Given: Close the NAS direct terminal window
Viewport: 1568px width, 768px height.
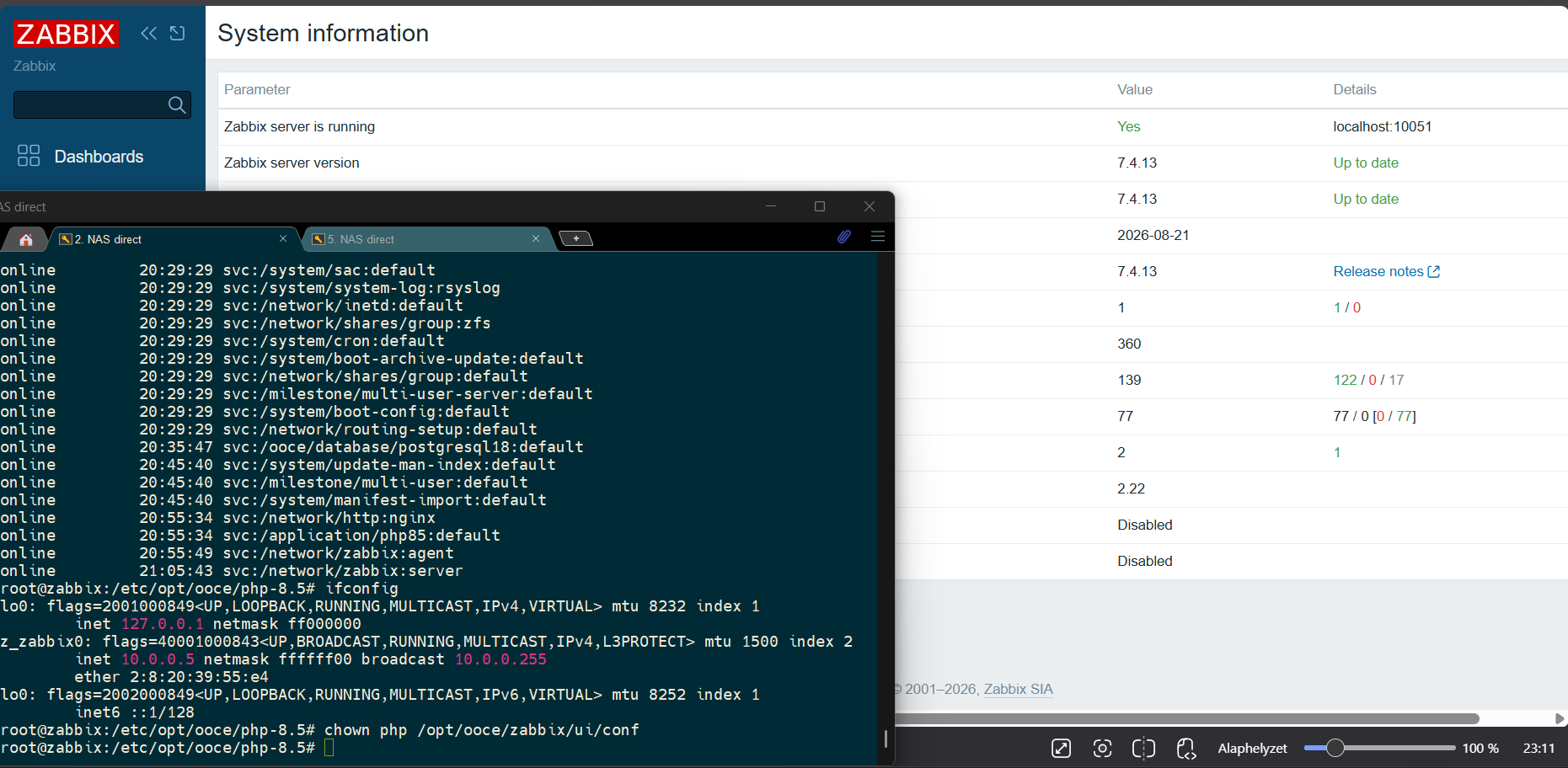Looking at the screenshot, I should coord(870,206).
